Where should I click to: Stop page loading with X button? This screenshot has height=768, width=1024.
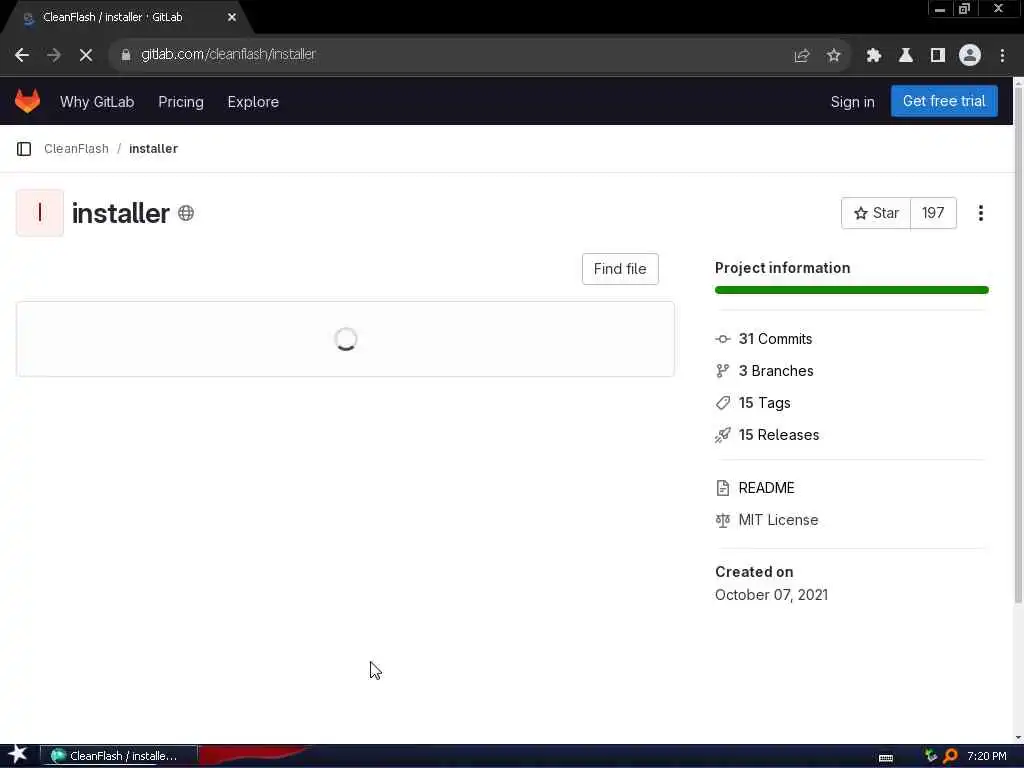86,55
